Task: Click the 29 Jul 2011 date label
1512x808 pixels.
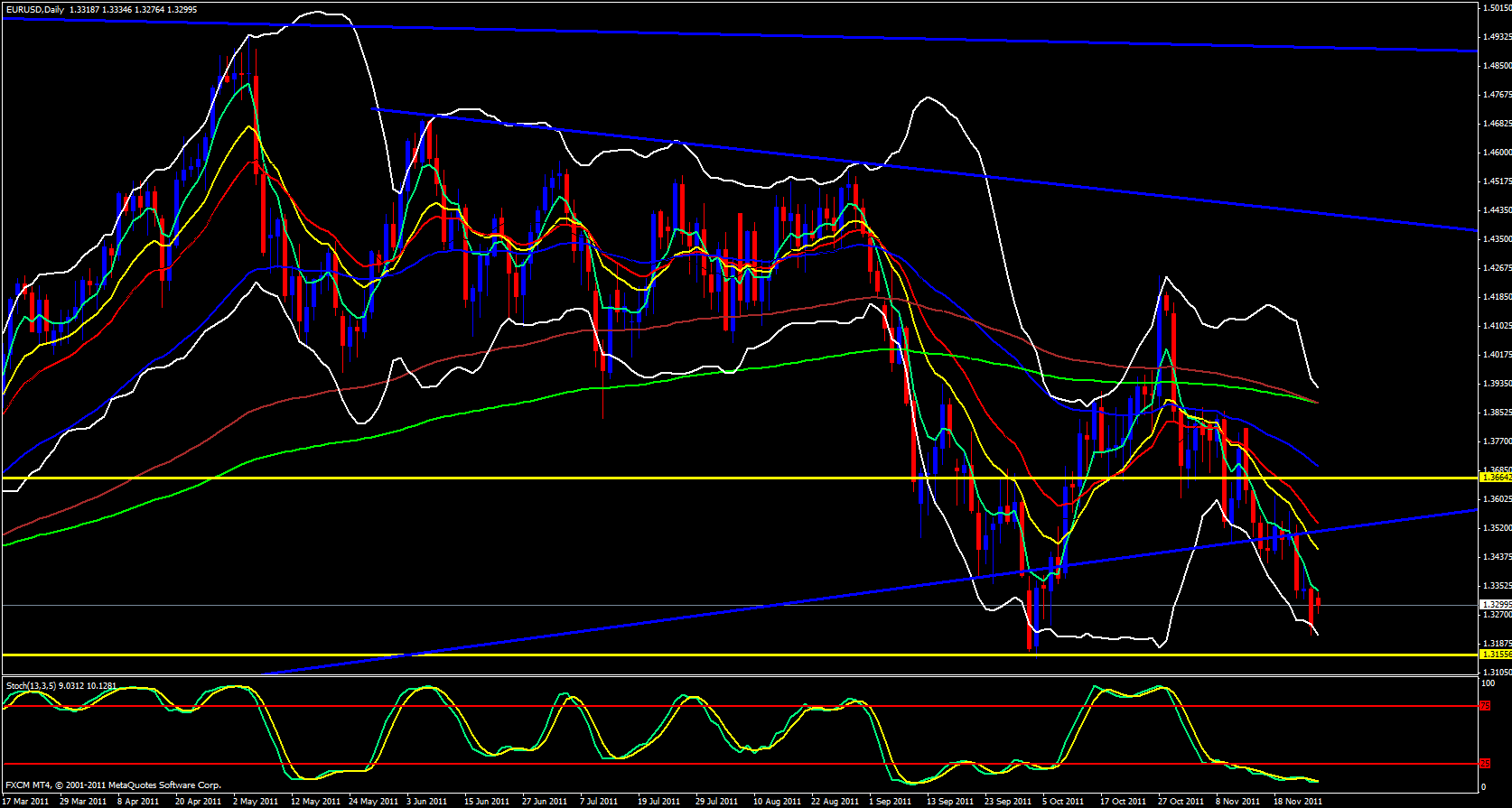Action: pyautogui.click(x=716, y=801)
